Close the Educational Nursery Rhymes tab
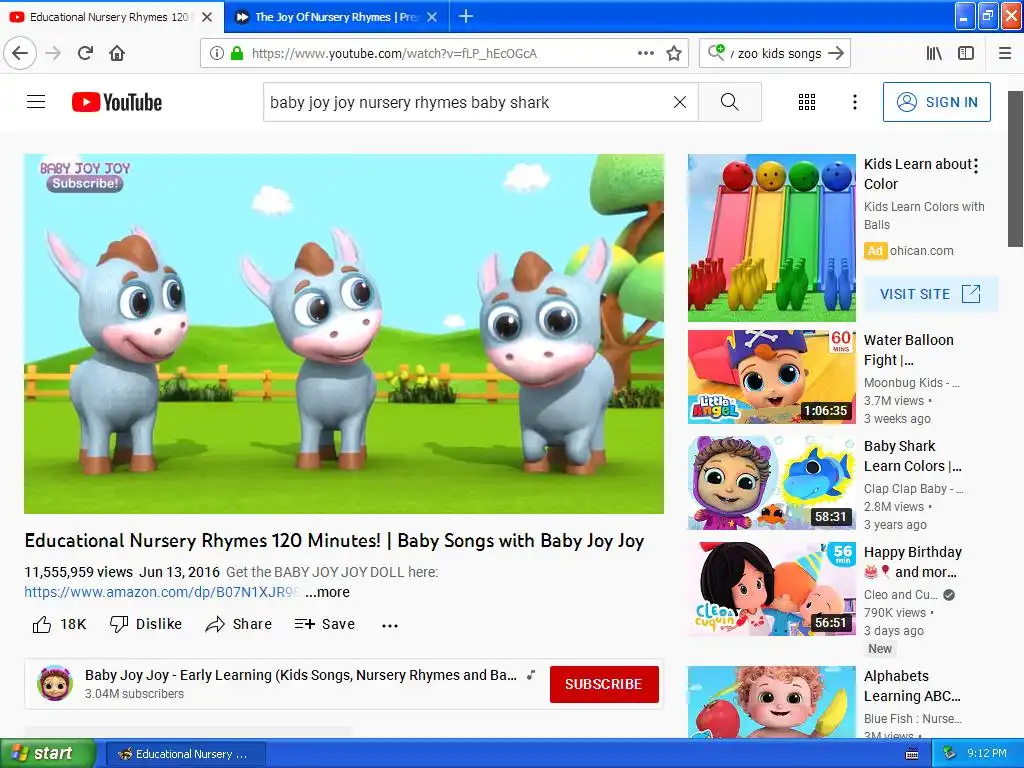 (x=207, y=17)
